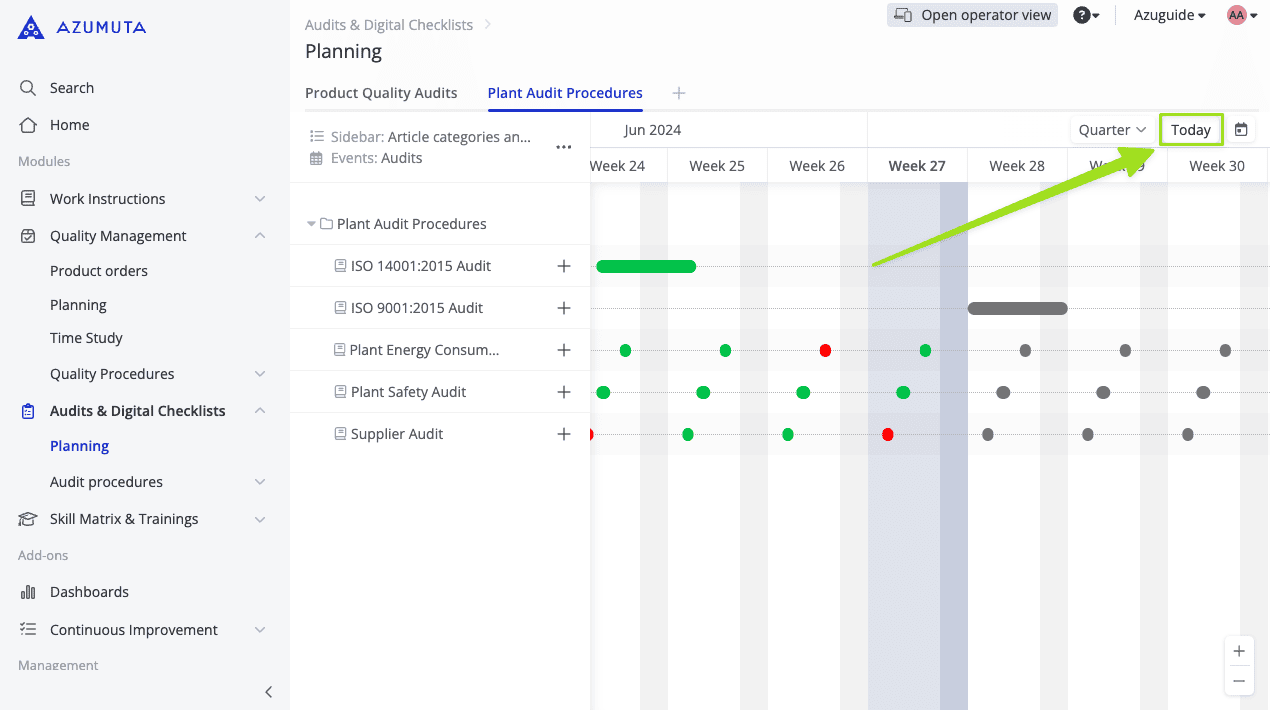This screenshot has width=1270, height=710.
Task: Expand the Azuguide account dropdown
Action: (x=1169, y=15)
